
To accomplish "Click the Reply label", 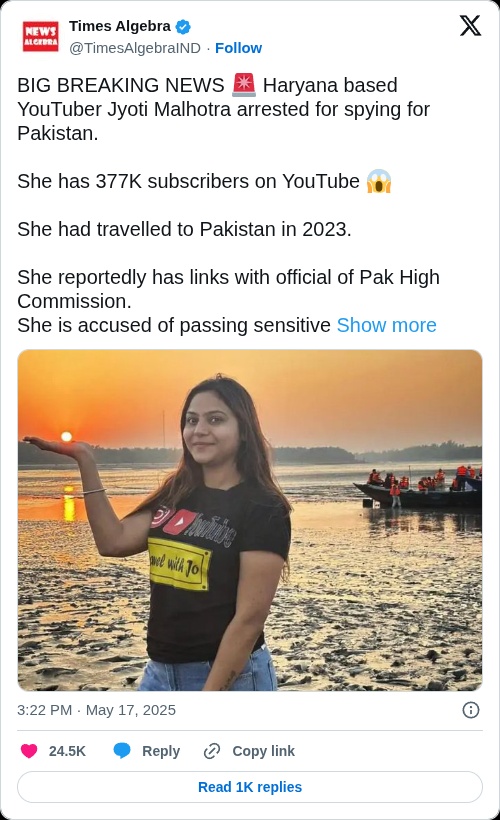I will pos(161,751).
